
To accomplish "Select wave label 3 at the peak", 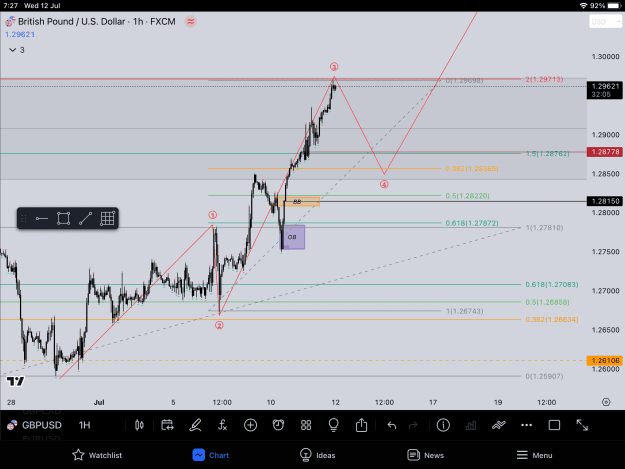I will [x=334, y=67].
